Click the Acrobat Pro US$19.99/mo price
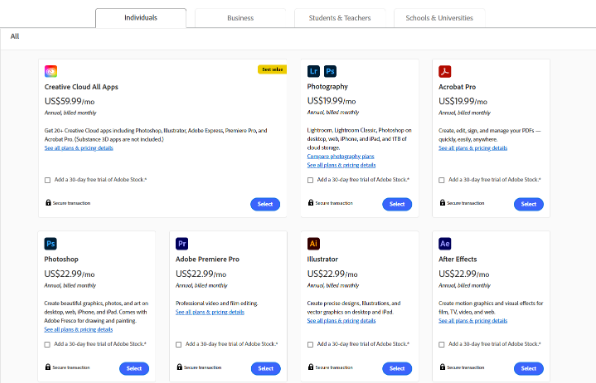596x383 pixels. (x=463, y=101)
